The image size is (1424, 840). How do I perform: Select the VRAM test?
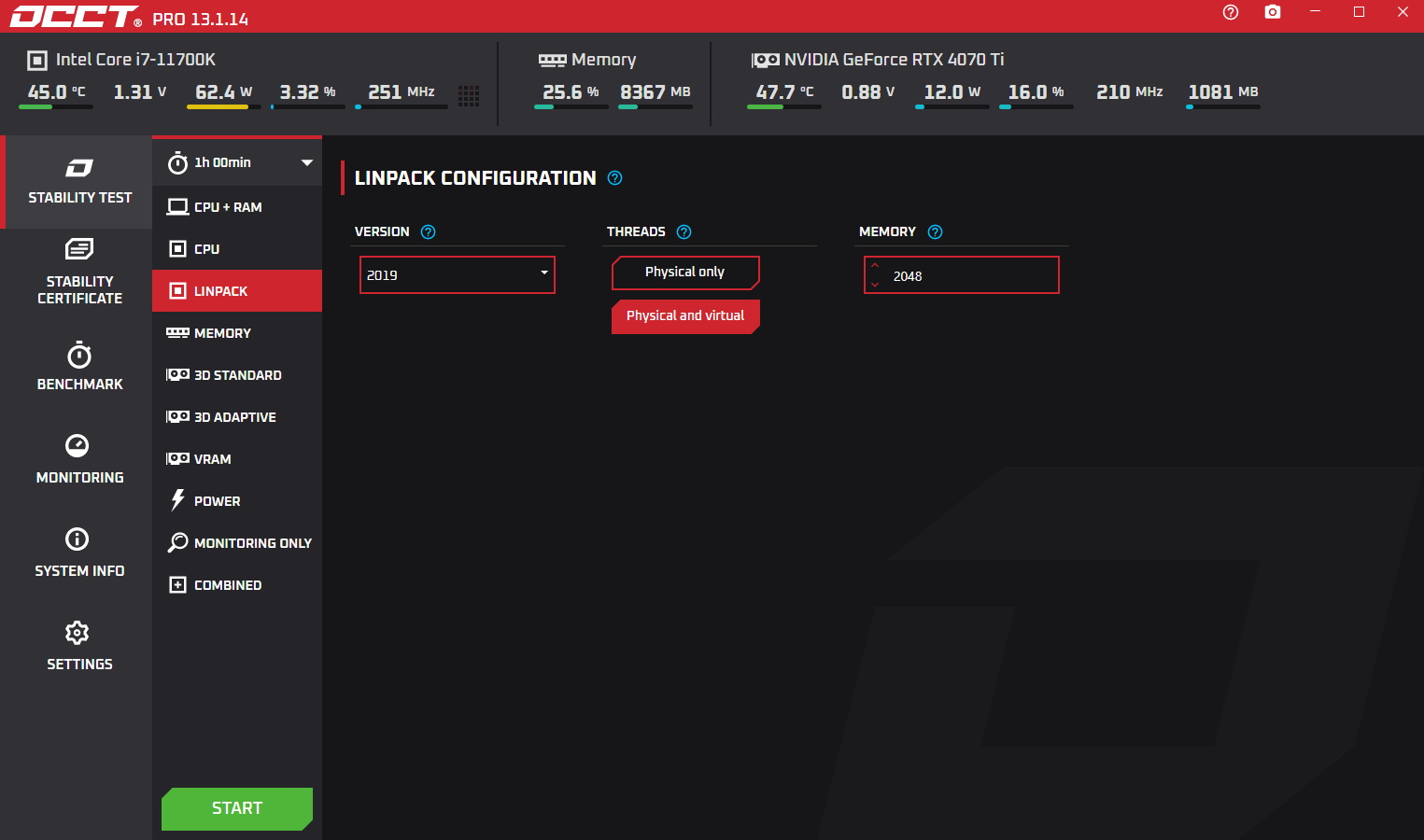click(x=237, y=459)
